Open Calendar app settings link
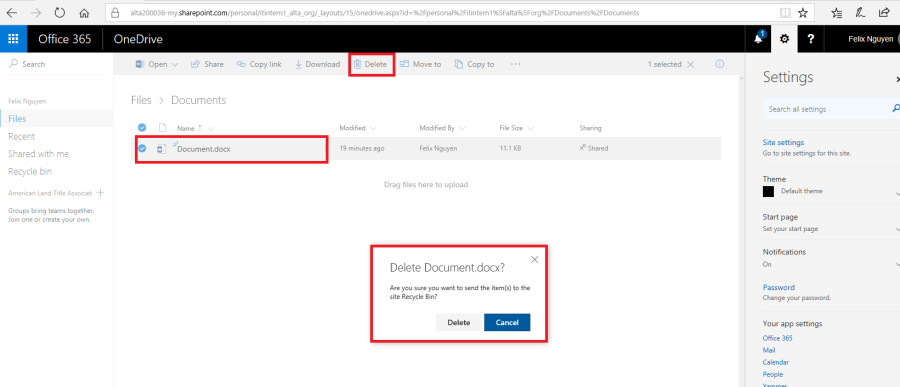Image resolution: width=900 pixels, height=387 pixels. click(775, 362)
